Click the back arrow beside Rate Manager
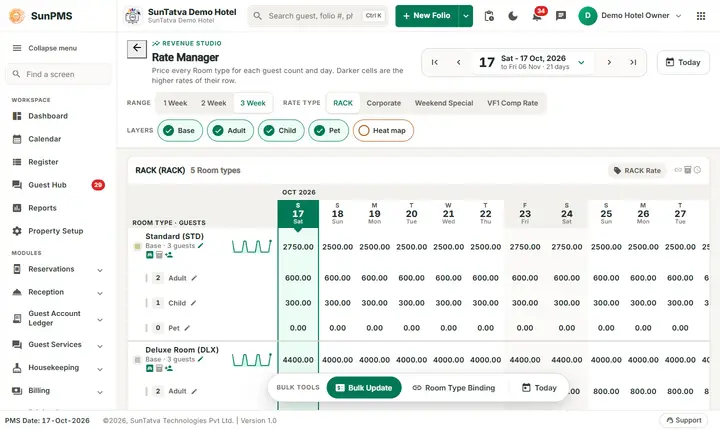The image size is (720, 430). (137, 48)
